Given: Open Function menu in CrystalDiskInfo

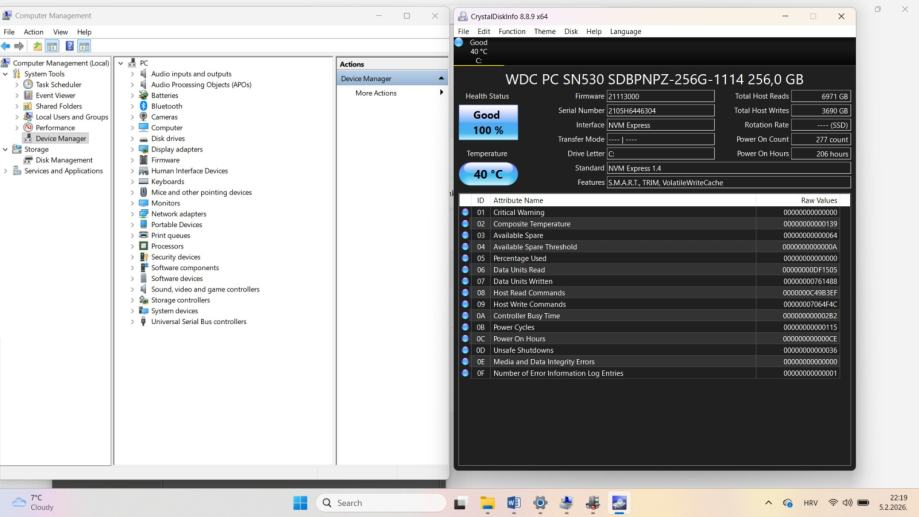Looking at the screenshot, I should click(512, 32).
